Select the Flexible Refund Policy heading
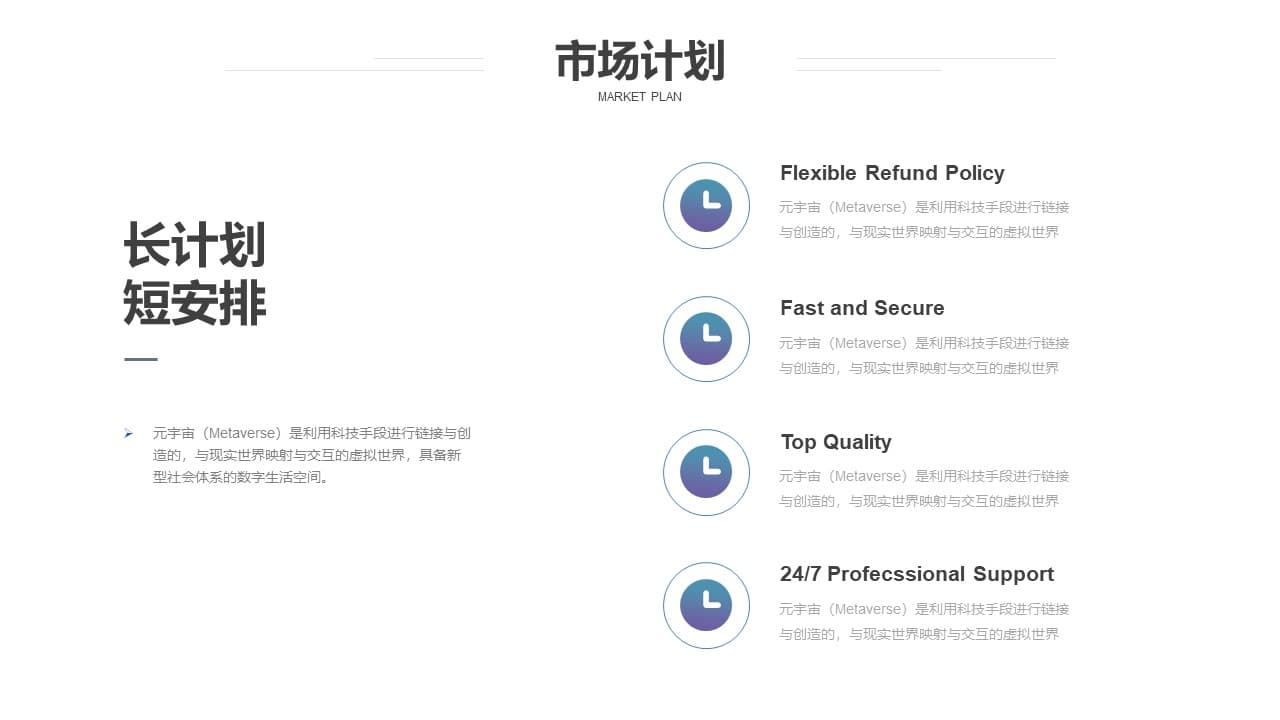 892,173
